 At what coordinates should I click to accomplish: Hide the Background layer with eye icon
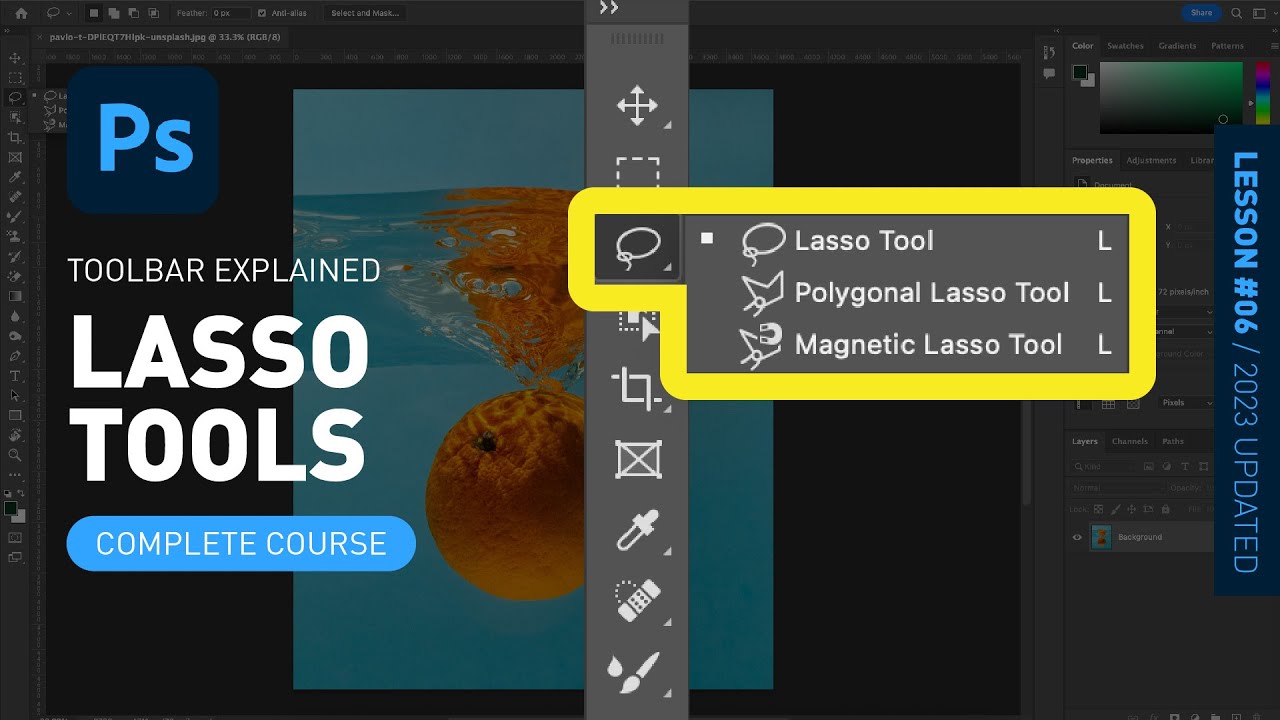(x=1077, y=537)
